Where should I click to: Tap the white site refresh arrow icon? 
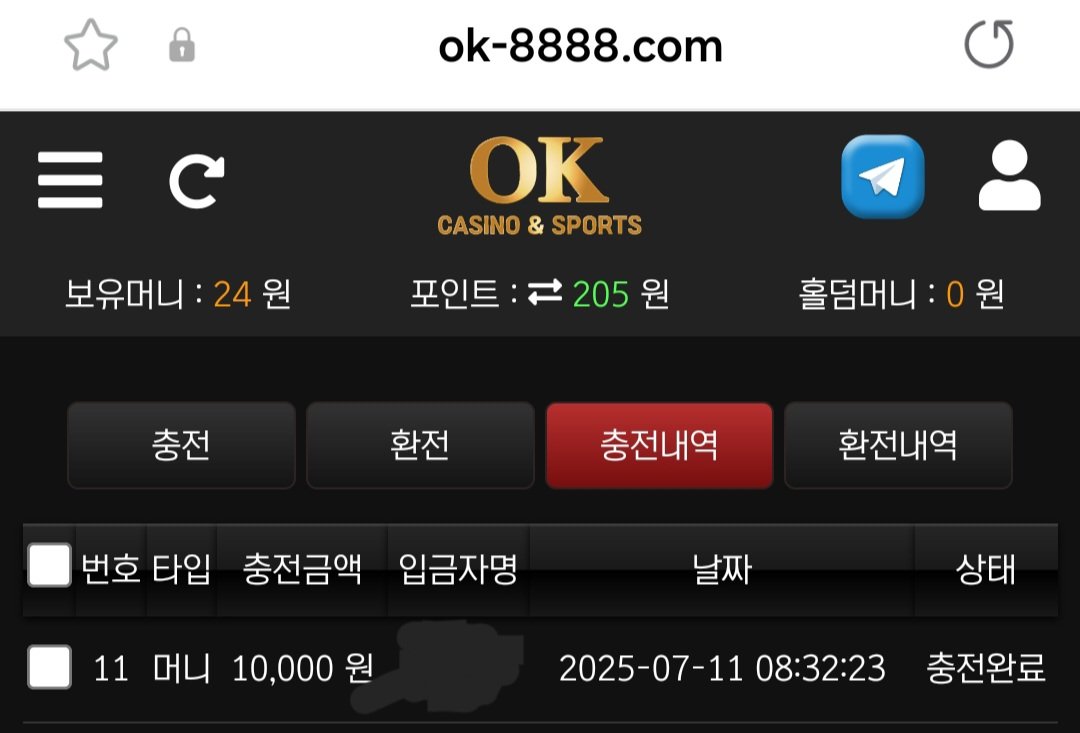pyautogui.click(x=197, y=181)
